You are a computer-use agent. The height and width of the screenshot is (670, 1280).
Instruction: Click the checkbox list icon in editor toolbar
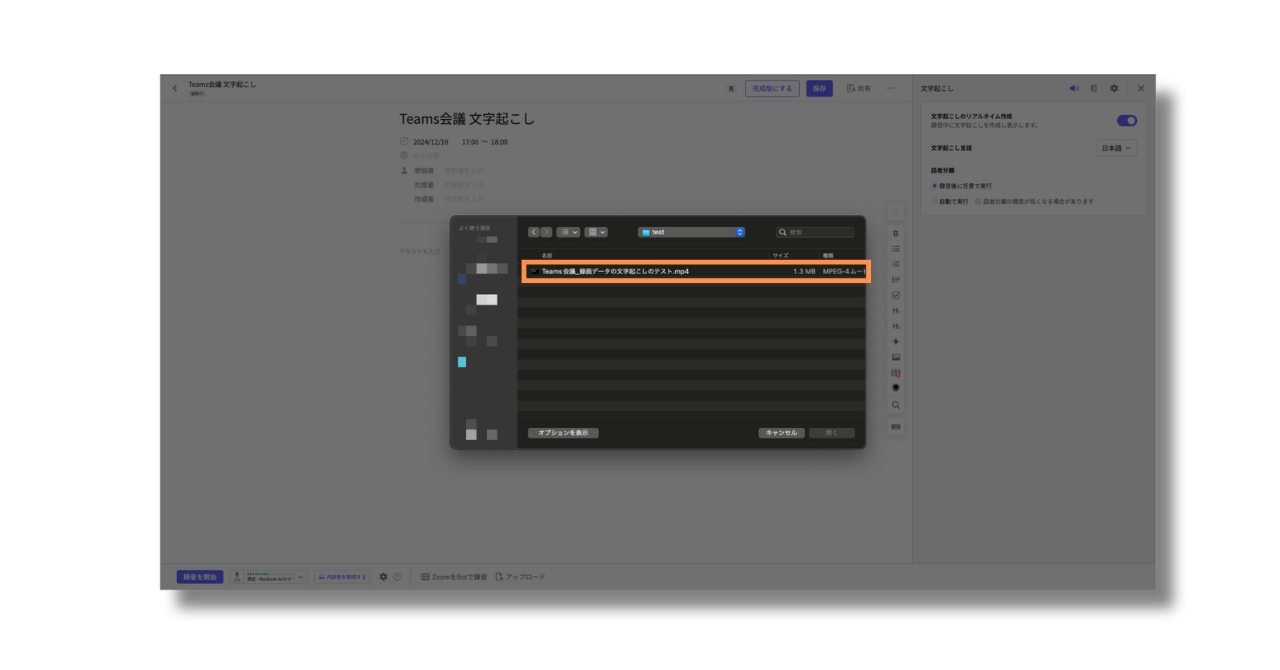(x=895, y=295)
